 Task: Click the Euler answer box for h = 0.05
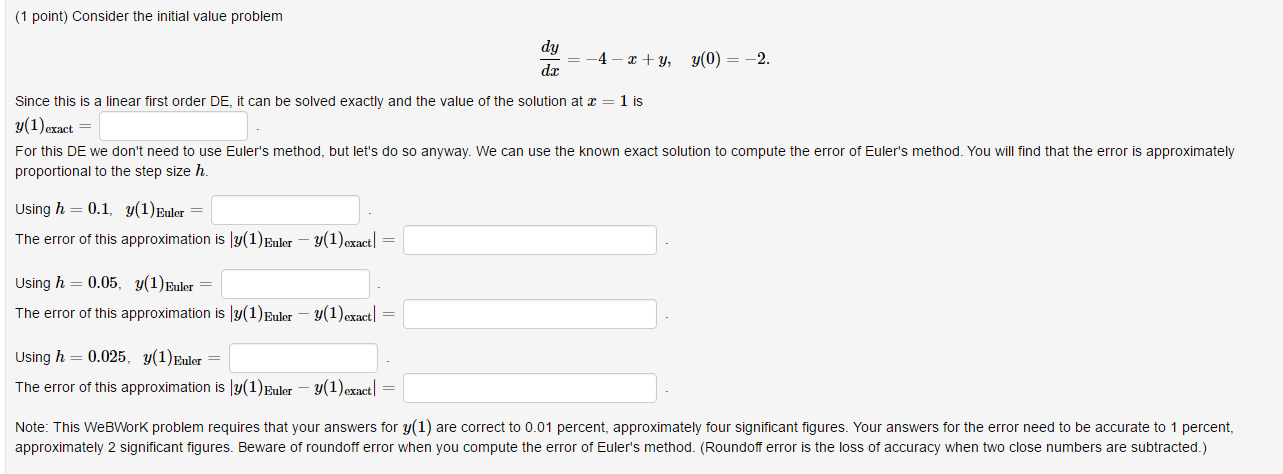[x=296, y=284]
